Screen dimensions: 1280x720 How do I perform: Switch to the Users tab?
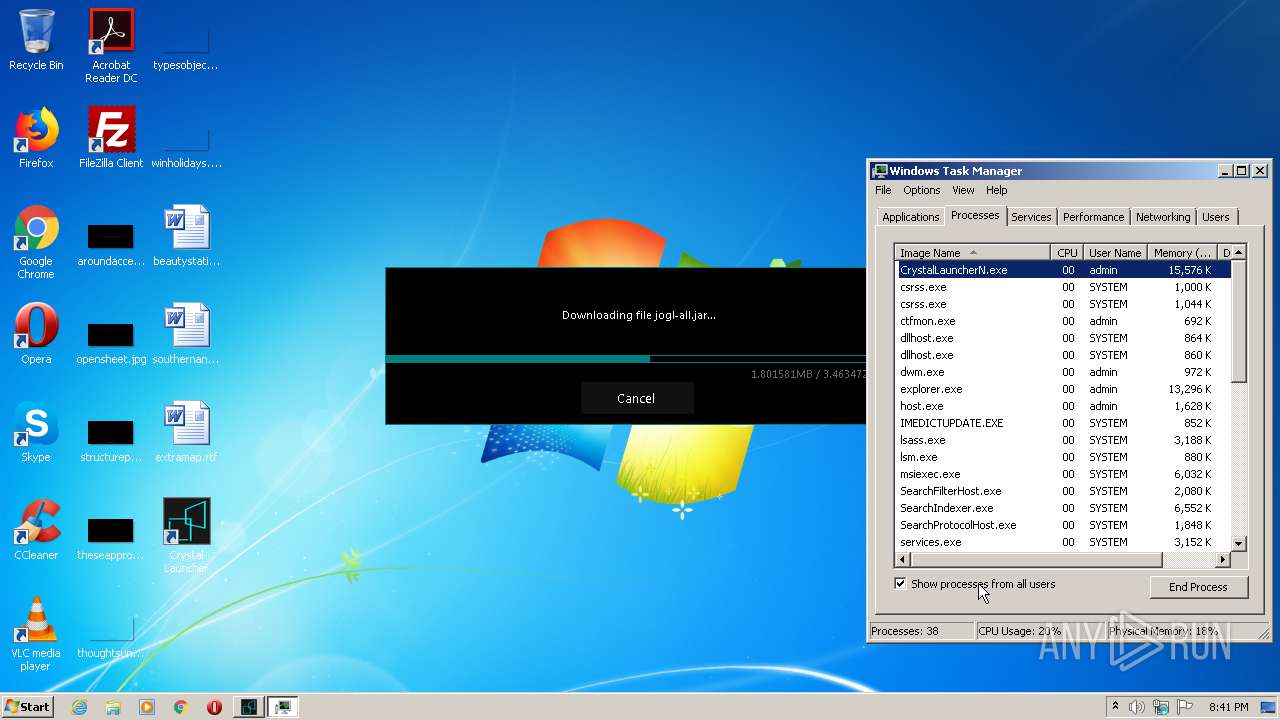pyautogui.click(x=1216, y=217)
